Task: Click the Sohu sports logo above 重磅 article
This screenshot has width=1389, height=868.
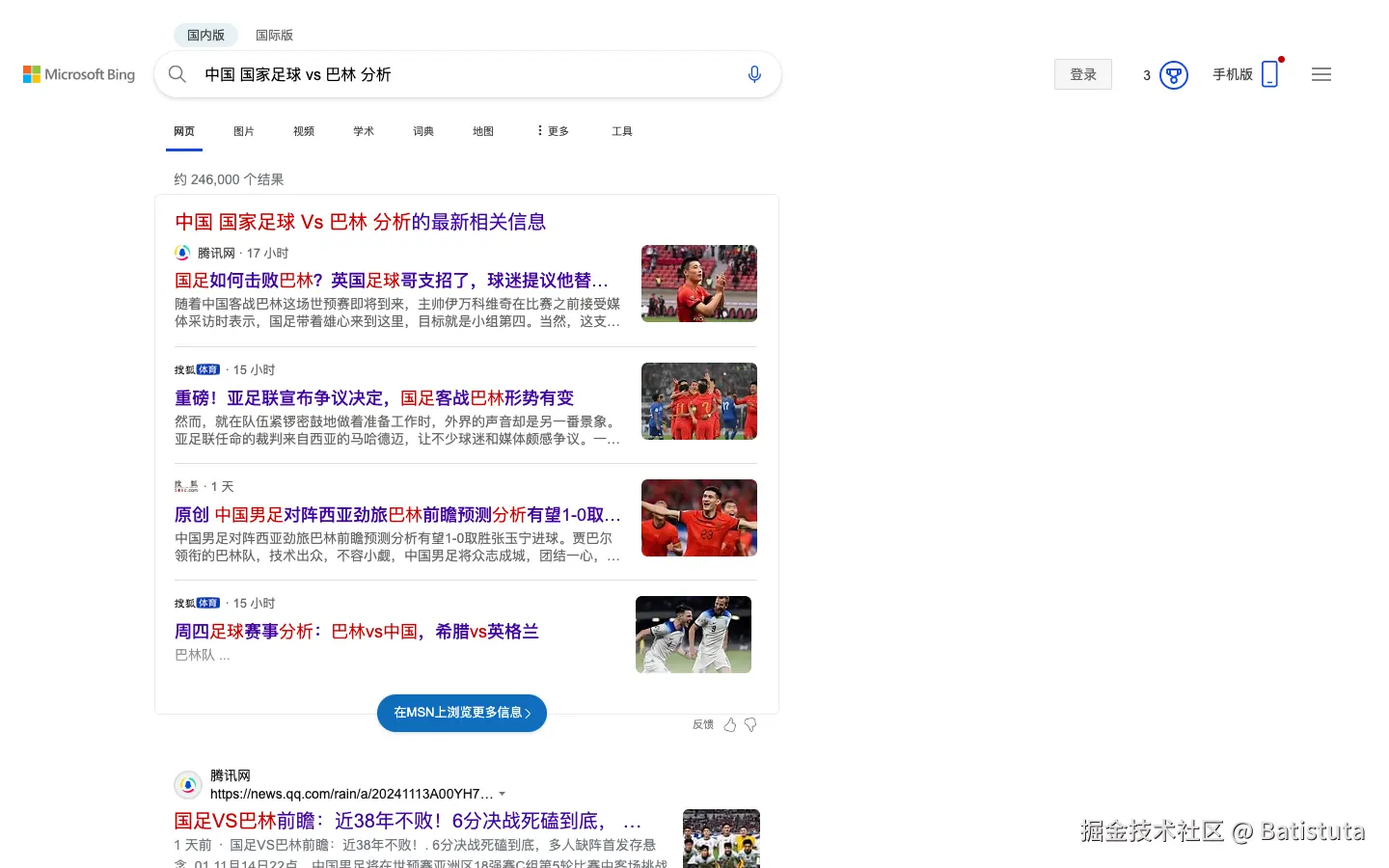Action: (198, 369)
